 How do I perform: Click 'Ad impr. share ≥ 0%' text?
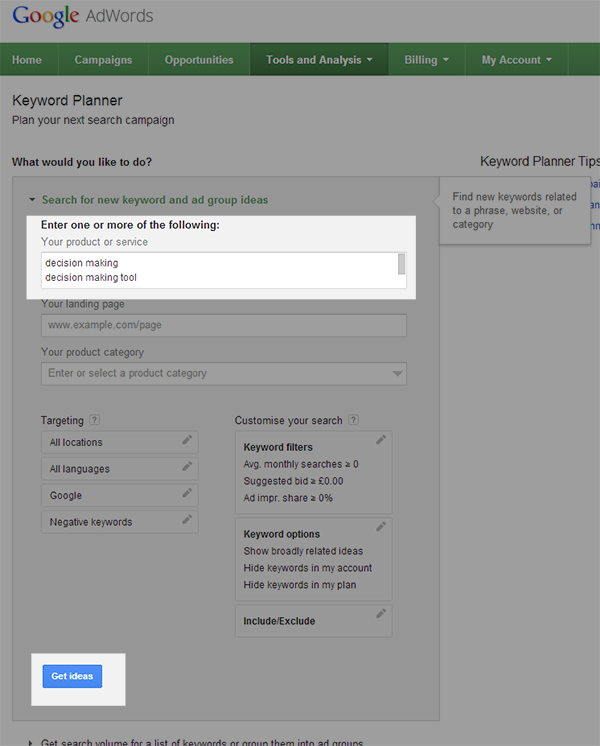pos(288,498)
